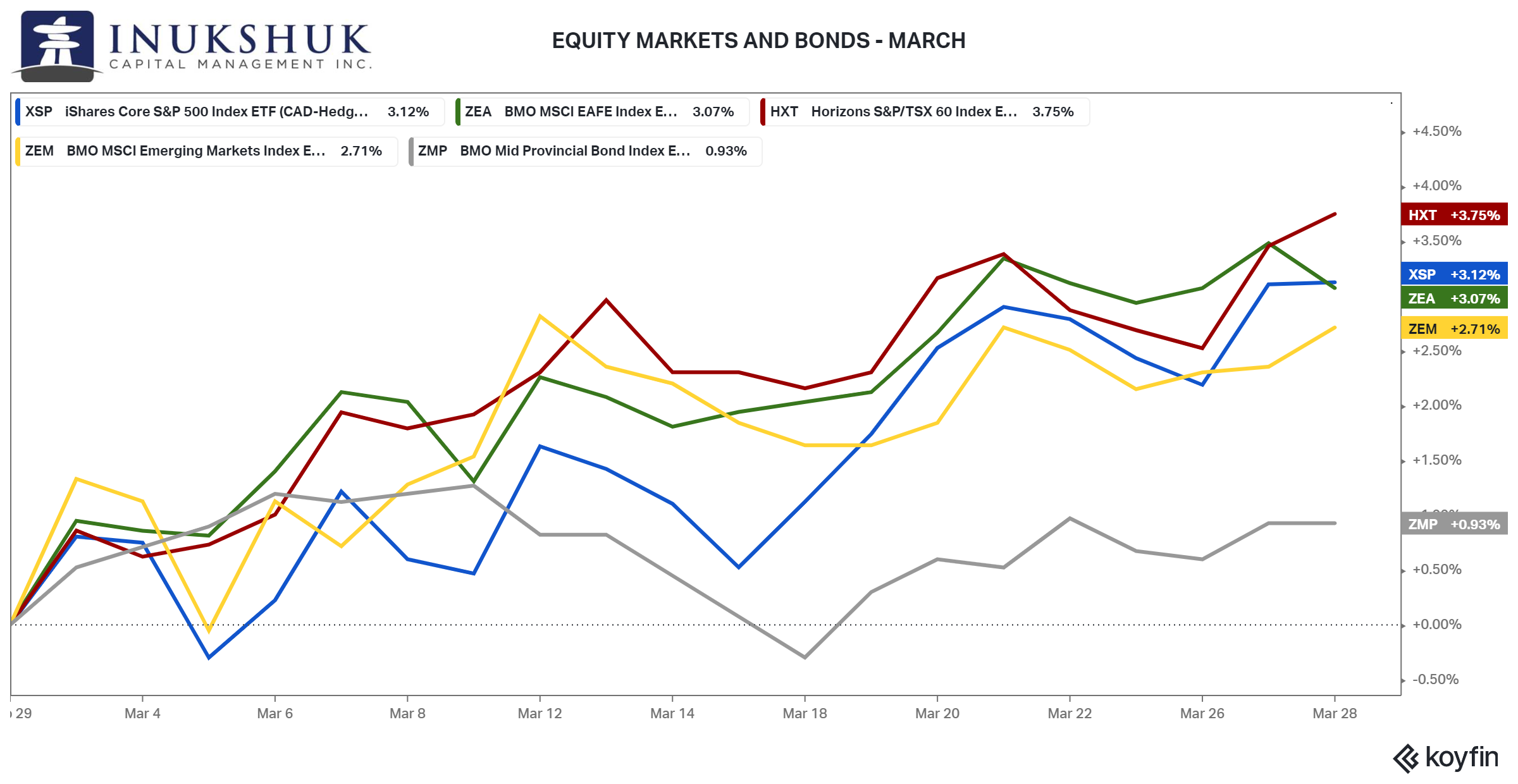
Task: Click the +2.00% y-axis label
Action: coord(1437,405)
